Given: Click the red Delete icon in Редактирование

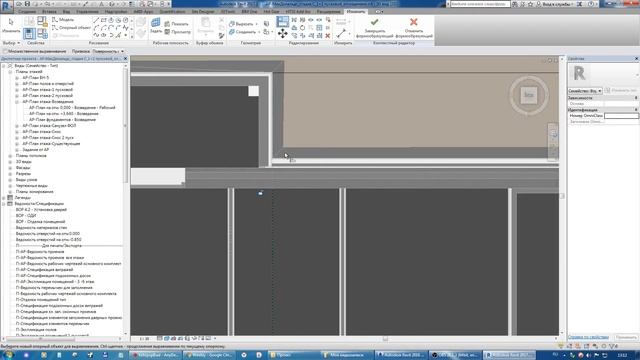Looking at the screenshot, I should tap(327, 36).
